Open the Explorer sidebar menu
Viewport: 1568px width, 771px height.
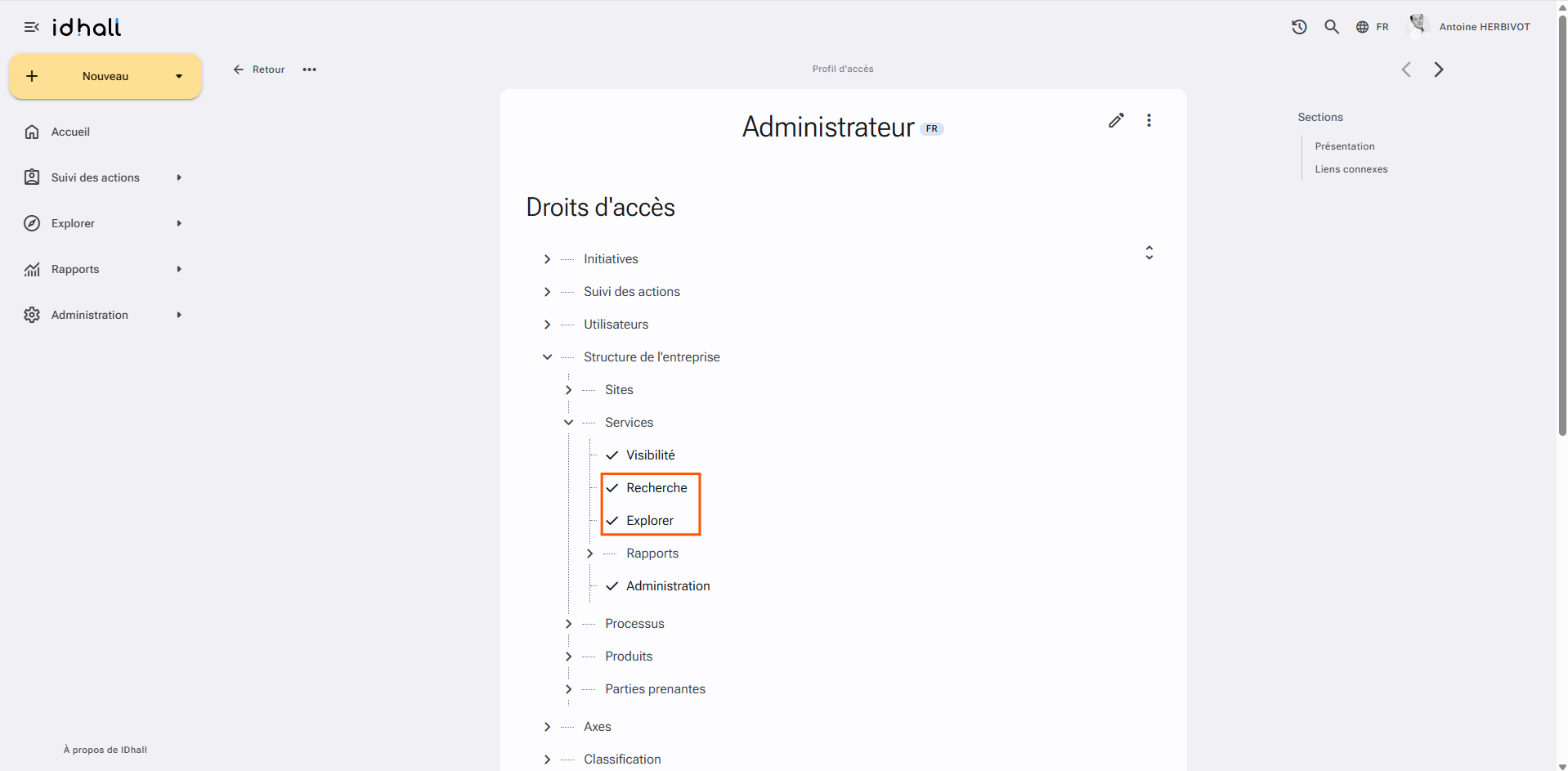click(x=104, y=223)
